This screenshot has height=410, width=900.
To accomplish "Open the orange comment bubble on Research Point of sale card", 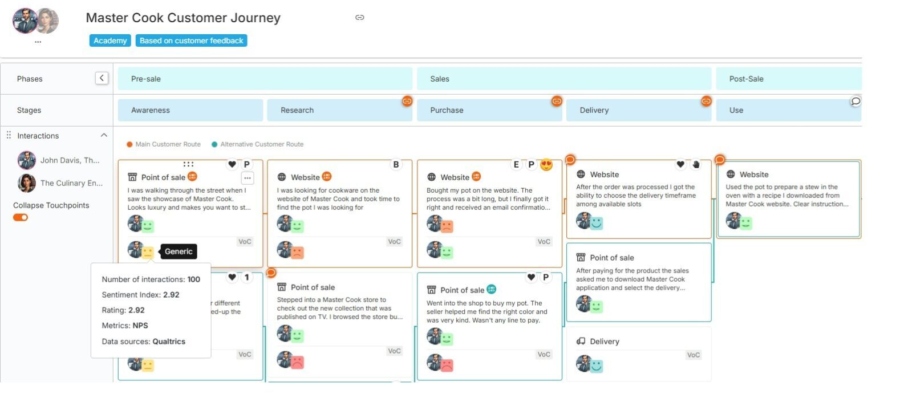I will [x=271, y=272].
